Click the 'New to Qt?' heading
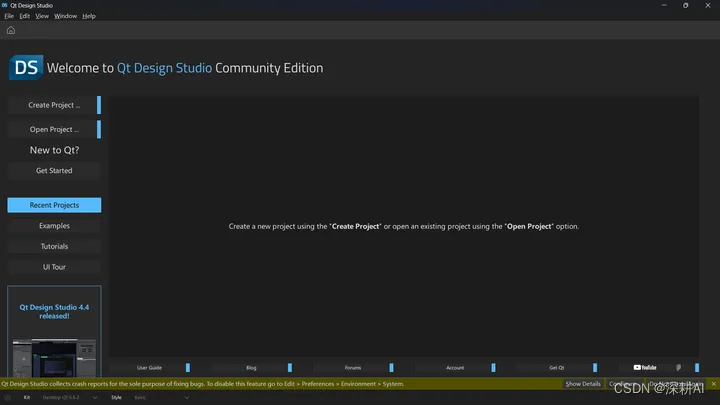 pos(54,150)
